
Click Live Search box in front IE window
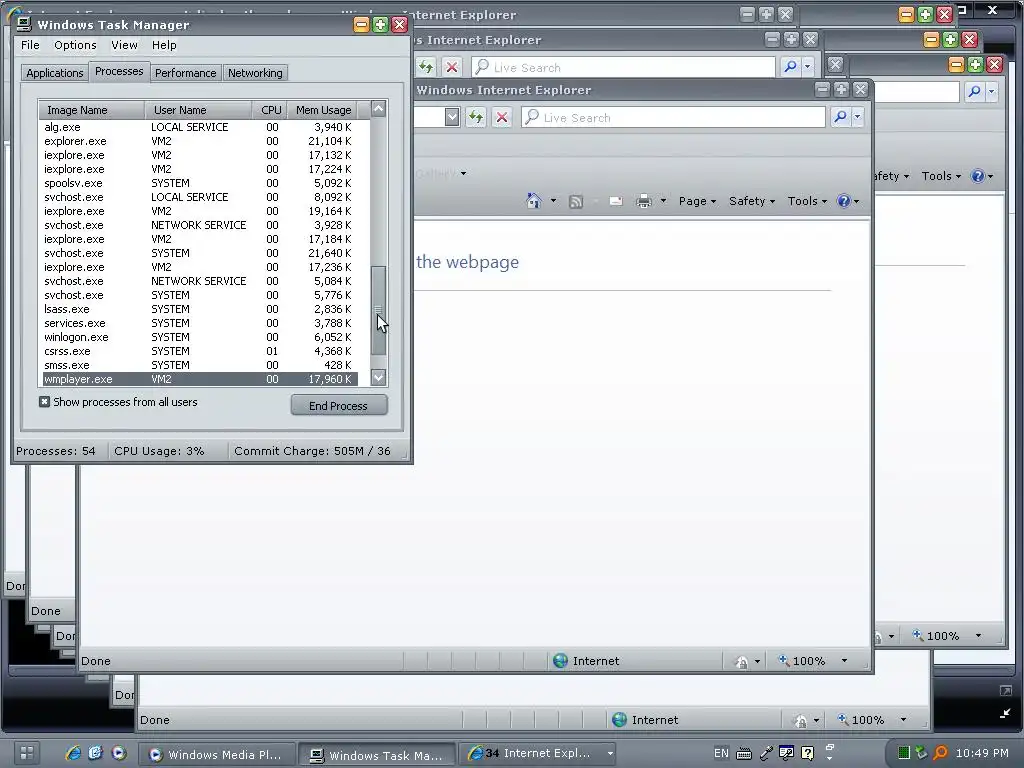pyautogui.click(x=673, y=118)
